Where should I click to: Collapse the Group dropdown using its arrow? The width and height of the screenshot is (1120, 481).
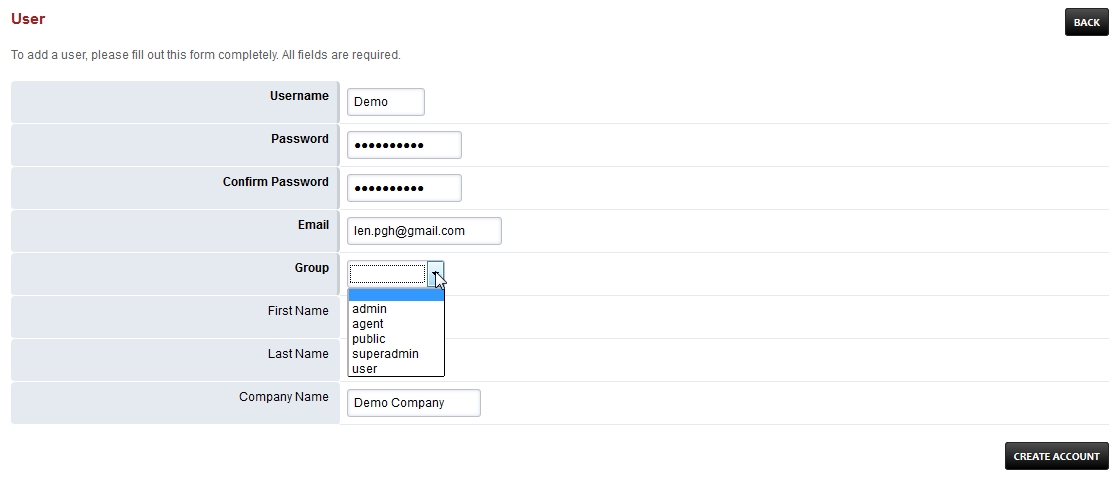(x=435, y=273)
